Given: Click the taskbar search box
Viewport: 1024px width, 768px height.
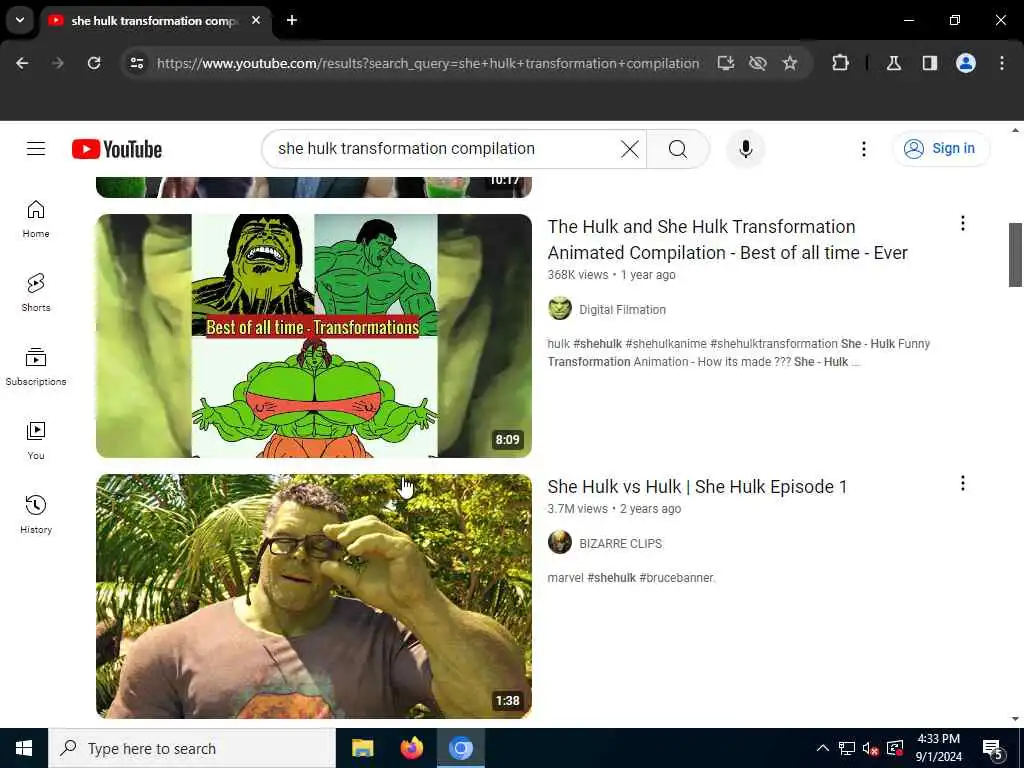Looking at the screenshot, I should (192, 748).
